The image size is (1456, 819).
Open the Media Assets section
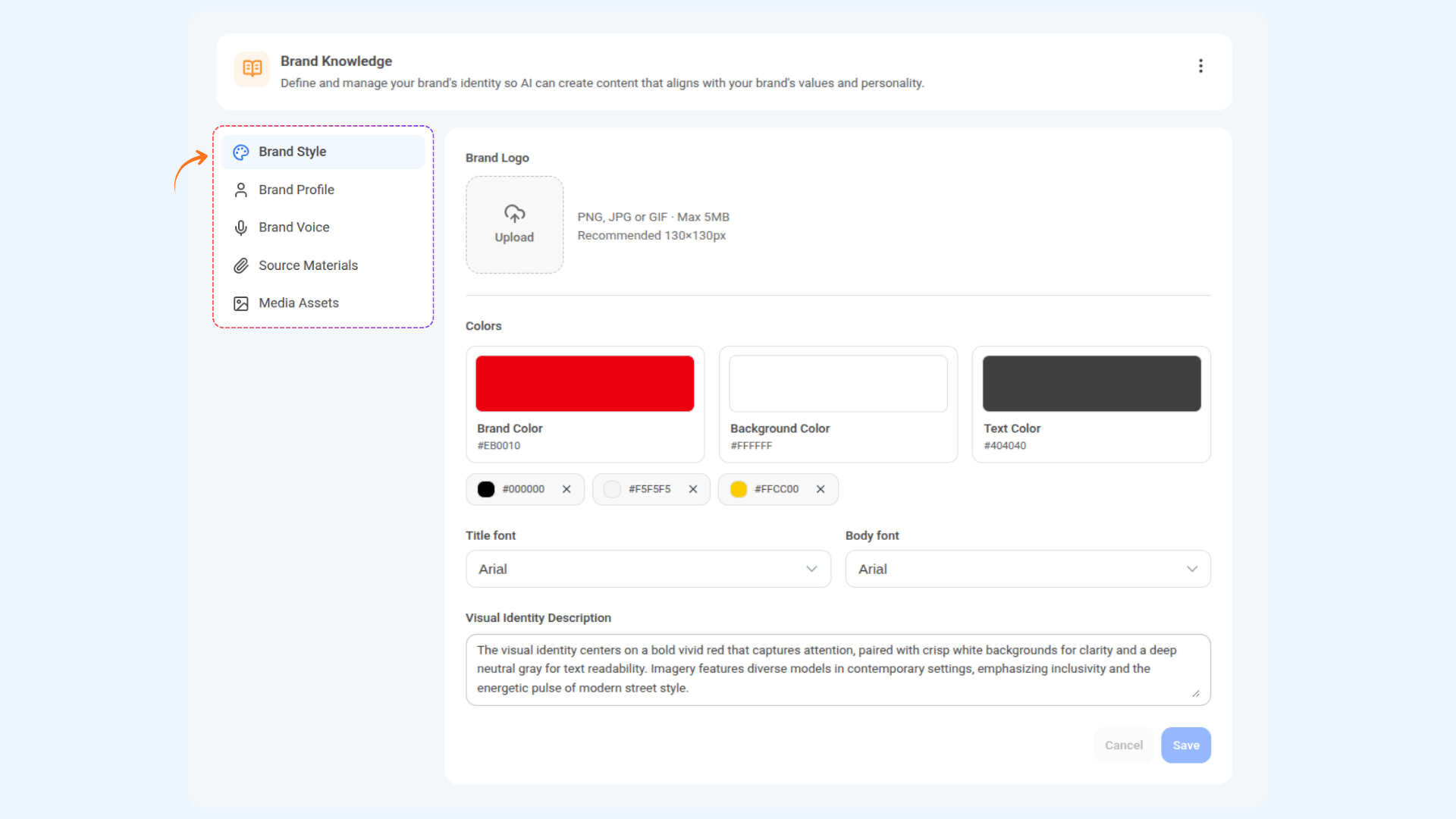click(323, 303)
